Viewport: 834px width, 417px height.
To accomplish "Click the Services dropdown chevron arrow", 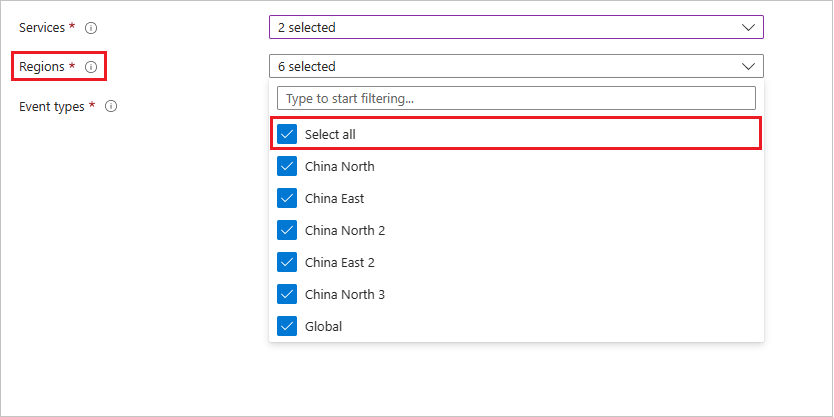I will click(x=749, y=27).
